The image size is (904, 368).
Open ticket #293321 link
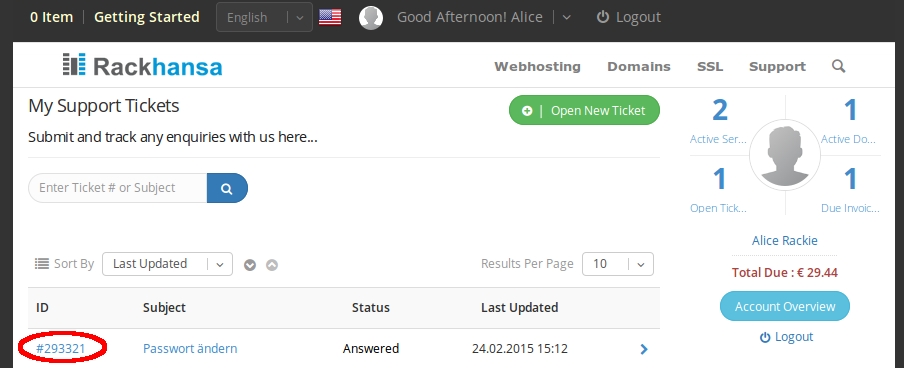tap(61, 348)
